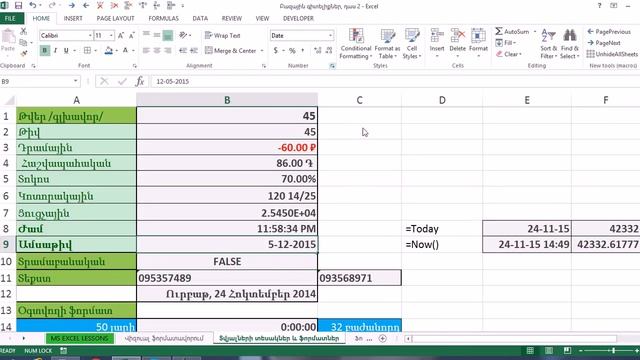Screen dimensions: 640x360
Task: Toggle Bold formatting
Action: coord(44,51)
